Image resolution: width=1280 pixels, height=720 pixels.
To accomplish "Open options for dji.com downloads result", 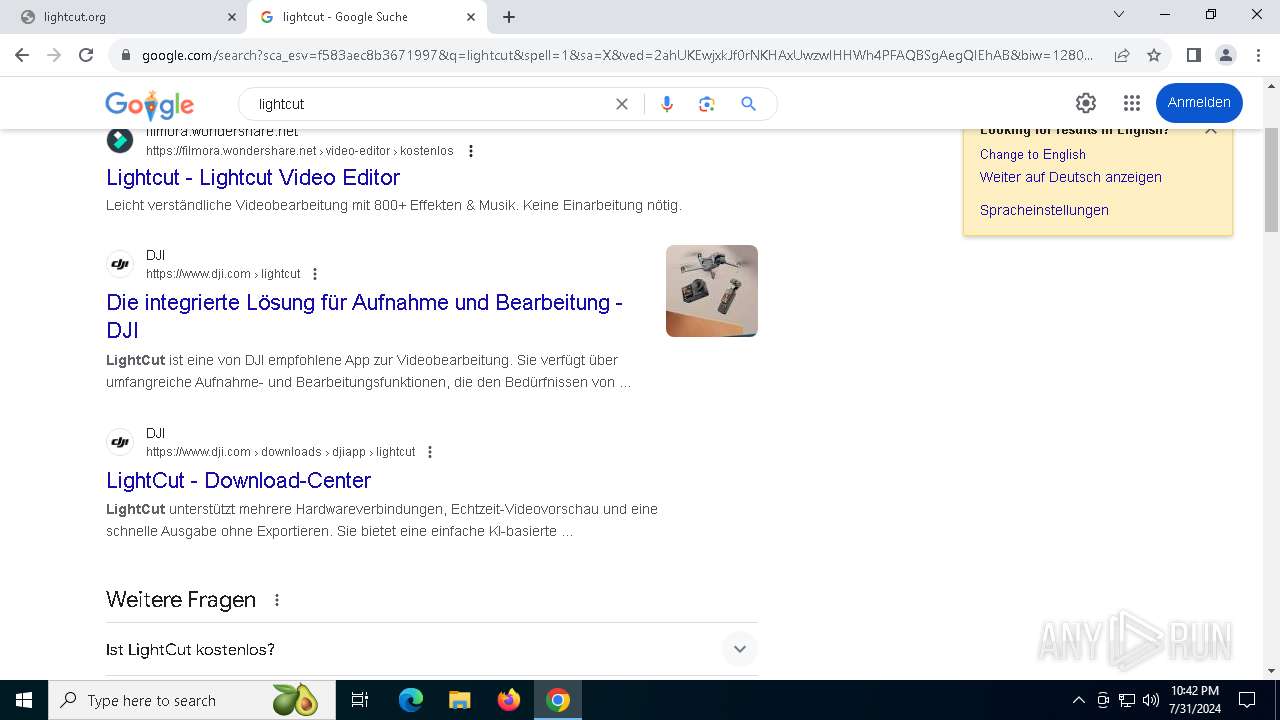I will [430, 452].
